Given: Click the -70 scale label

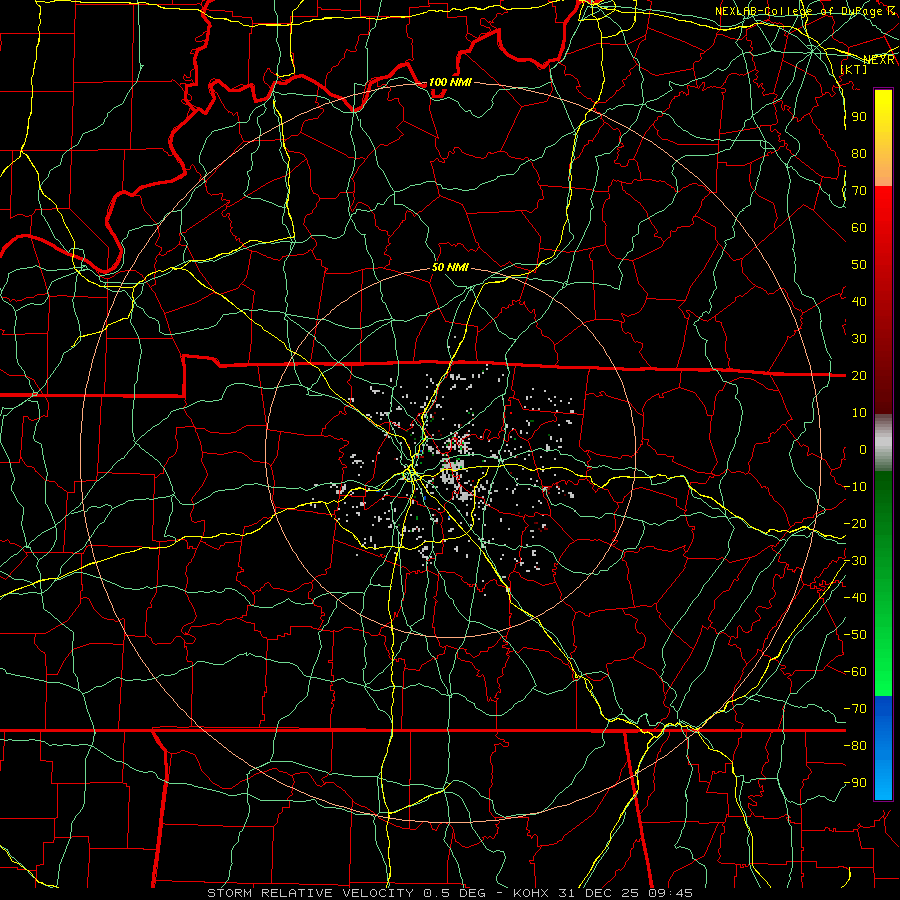Looking at the screenshot, I should (855, 708).
